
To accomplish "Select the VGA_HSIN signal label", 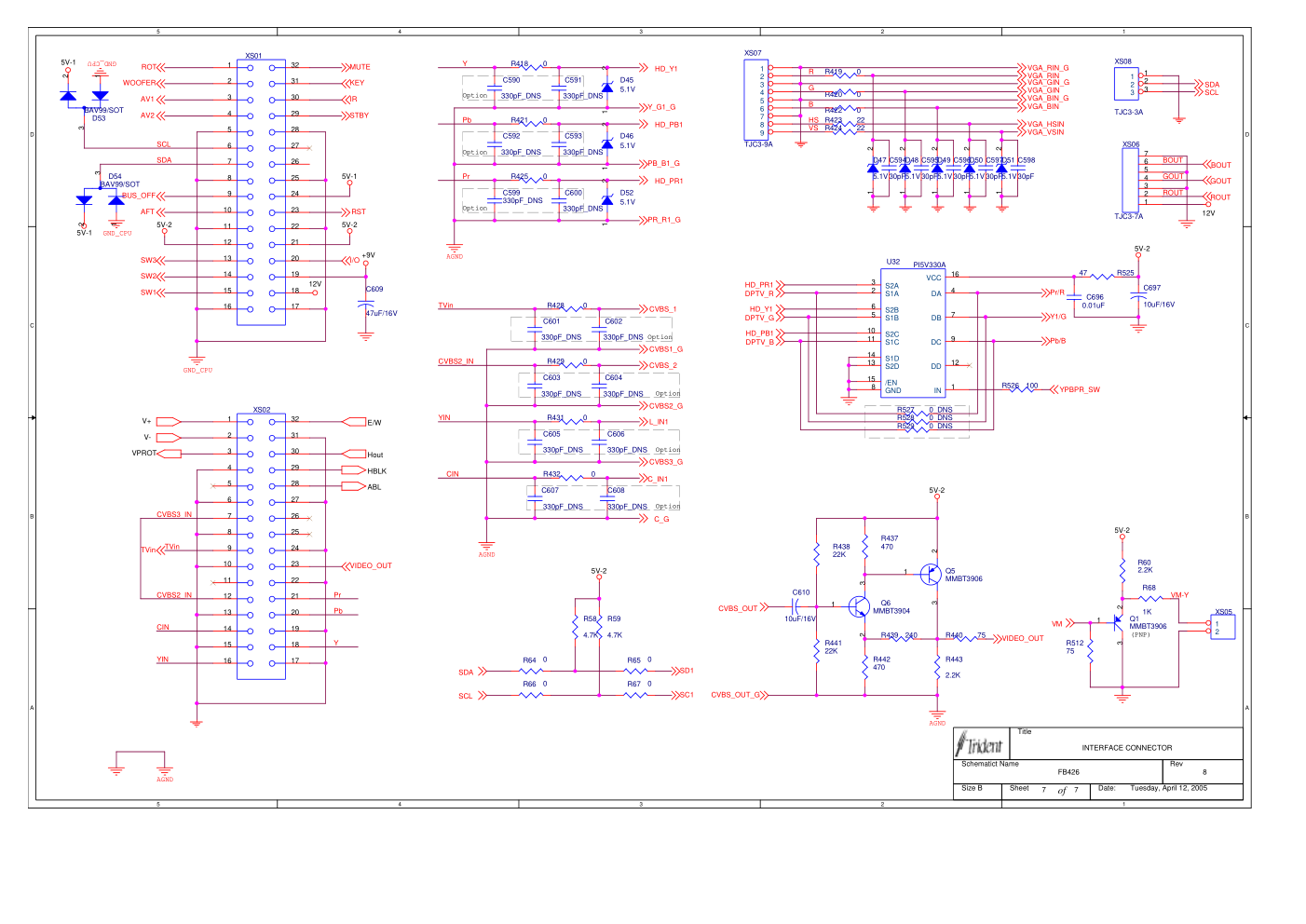I will 1046,124.
